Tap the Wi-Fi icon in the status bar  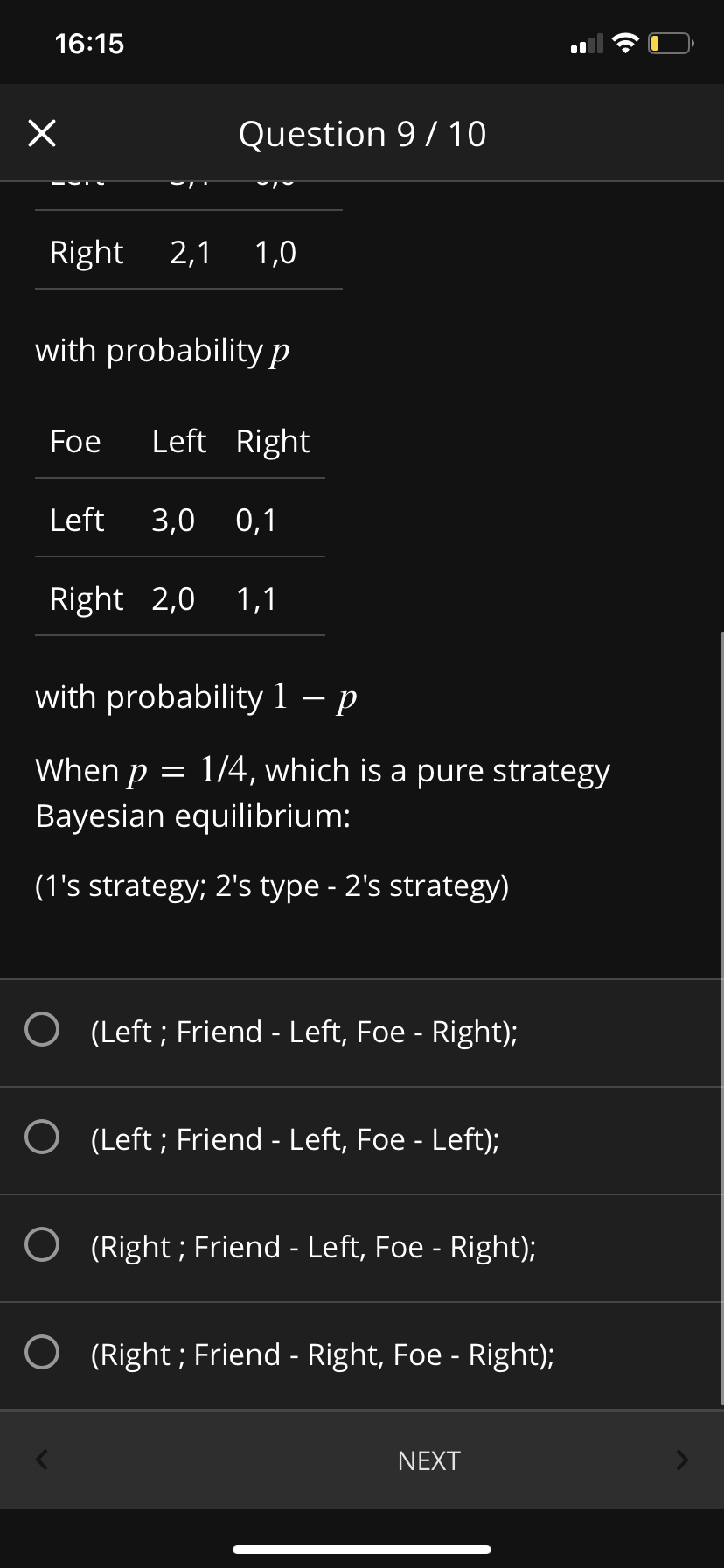pos(624,41)
